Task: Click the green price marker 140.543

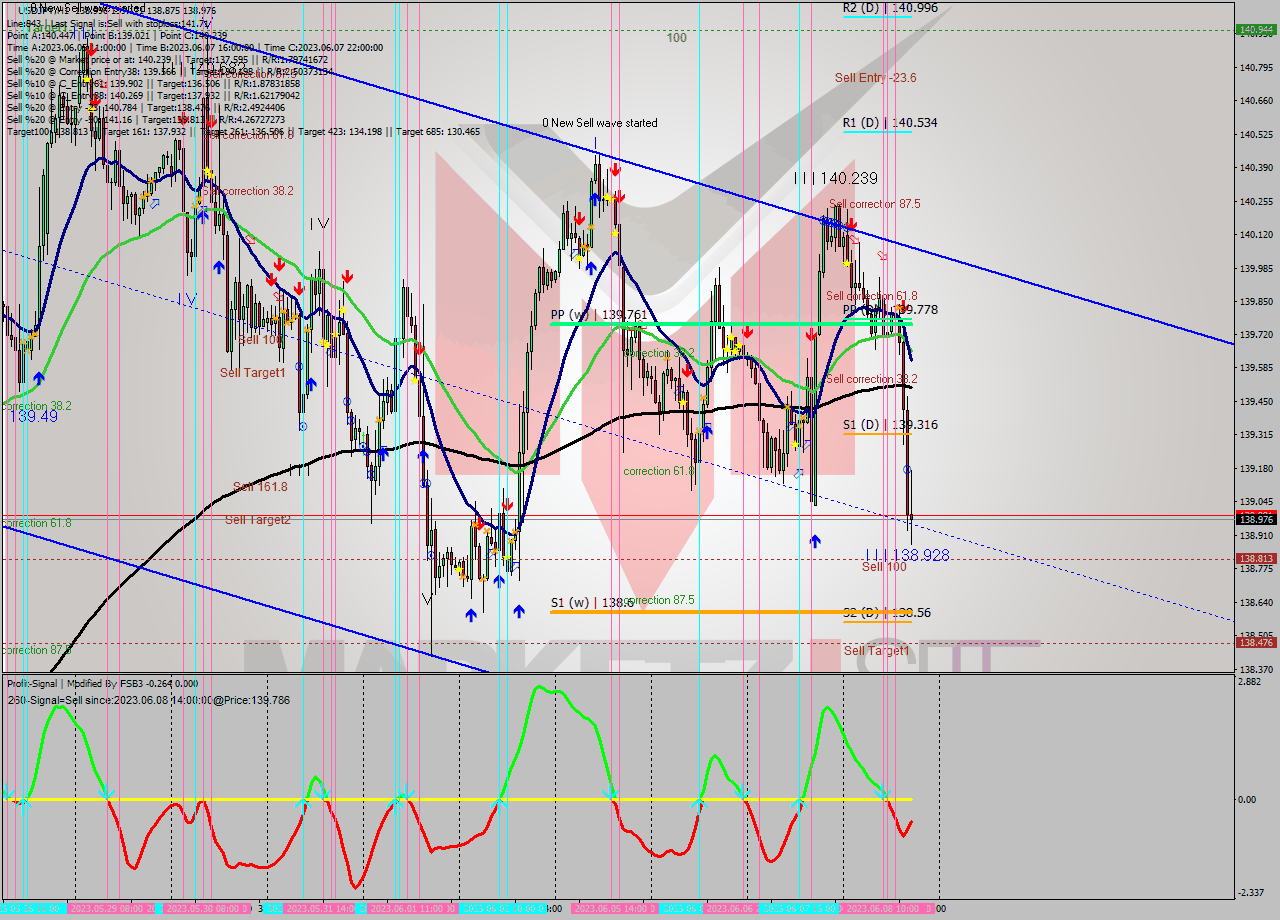Action: click(1257, 30)
